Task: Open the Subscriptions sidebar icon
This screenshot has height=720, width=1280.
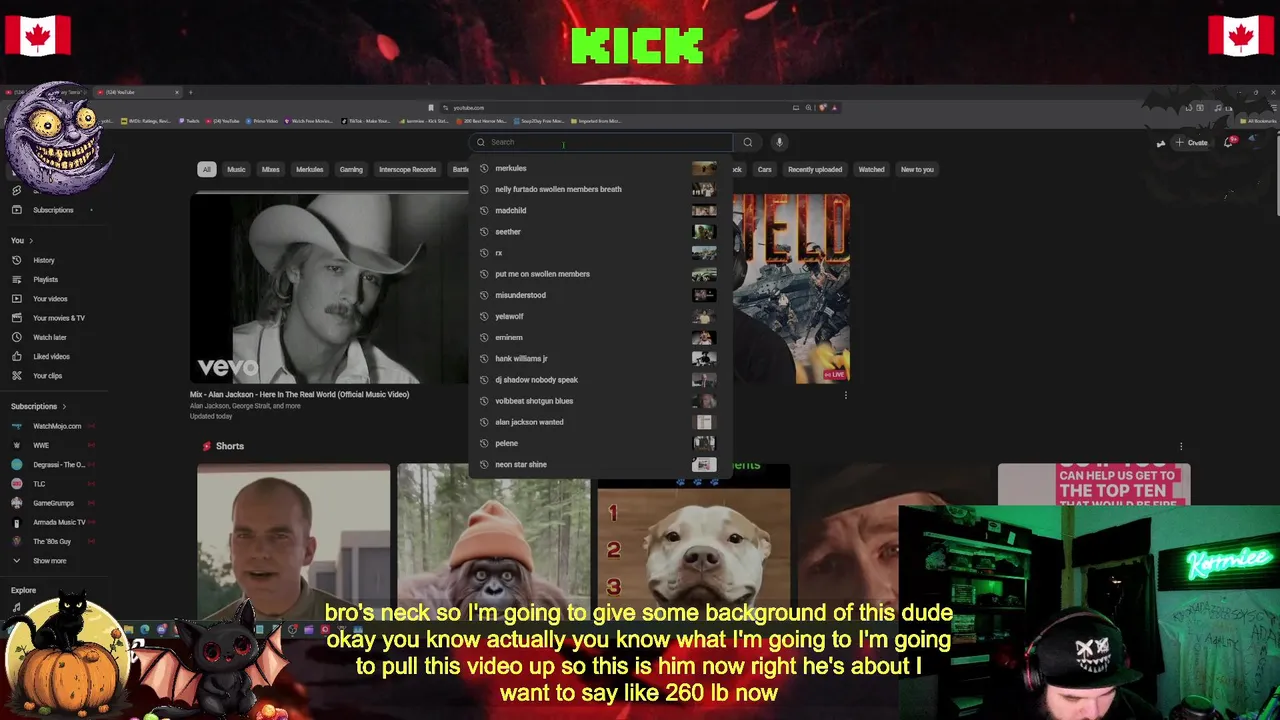Action: [16, 210]
